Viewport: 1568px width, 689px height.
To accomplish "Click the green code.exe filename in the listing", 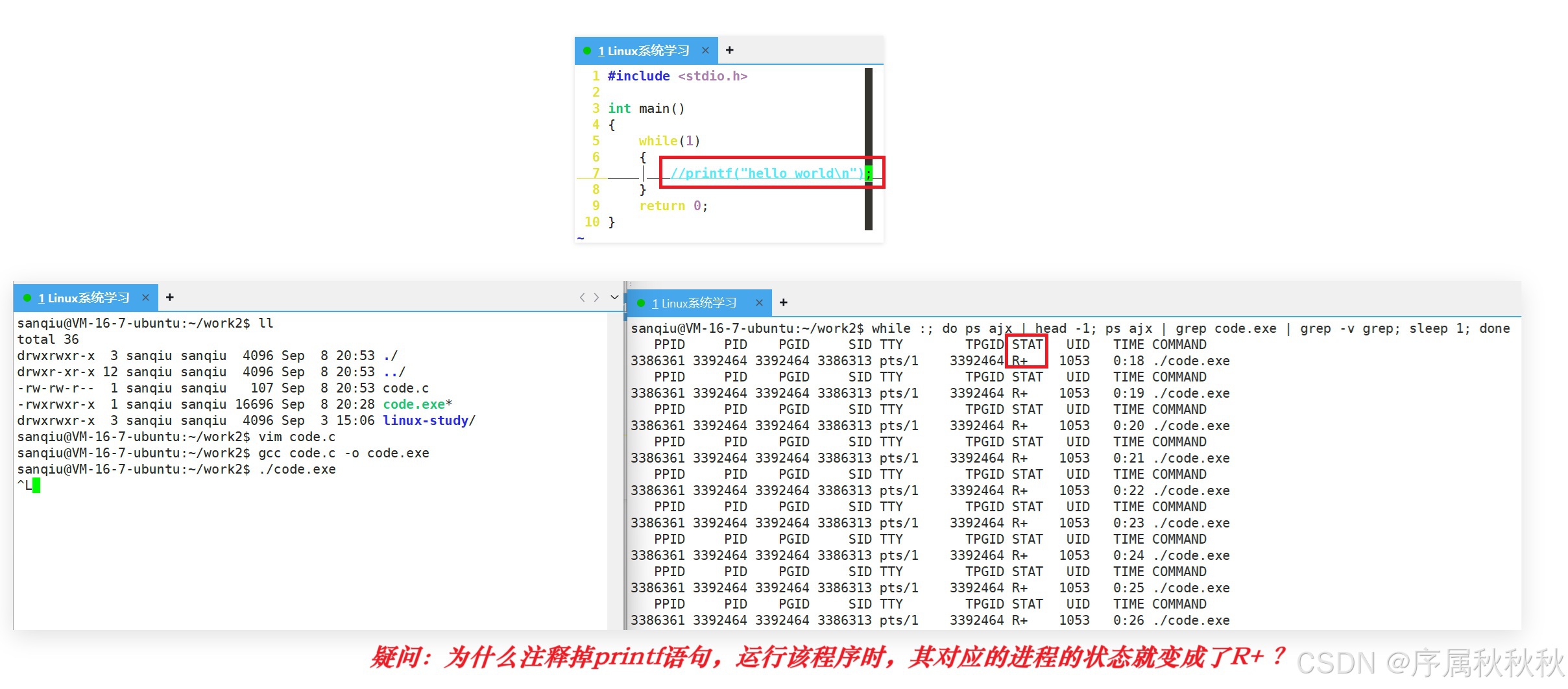I will pos(414,404).
